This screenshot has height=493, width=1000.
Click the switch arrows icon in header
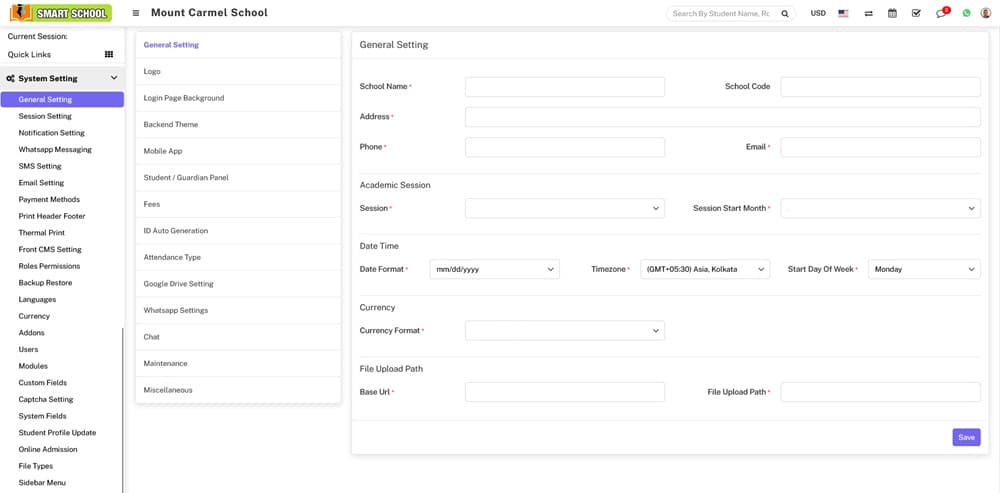click(x=868, y=13)
